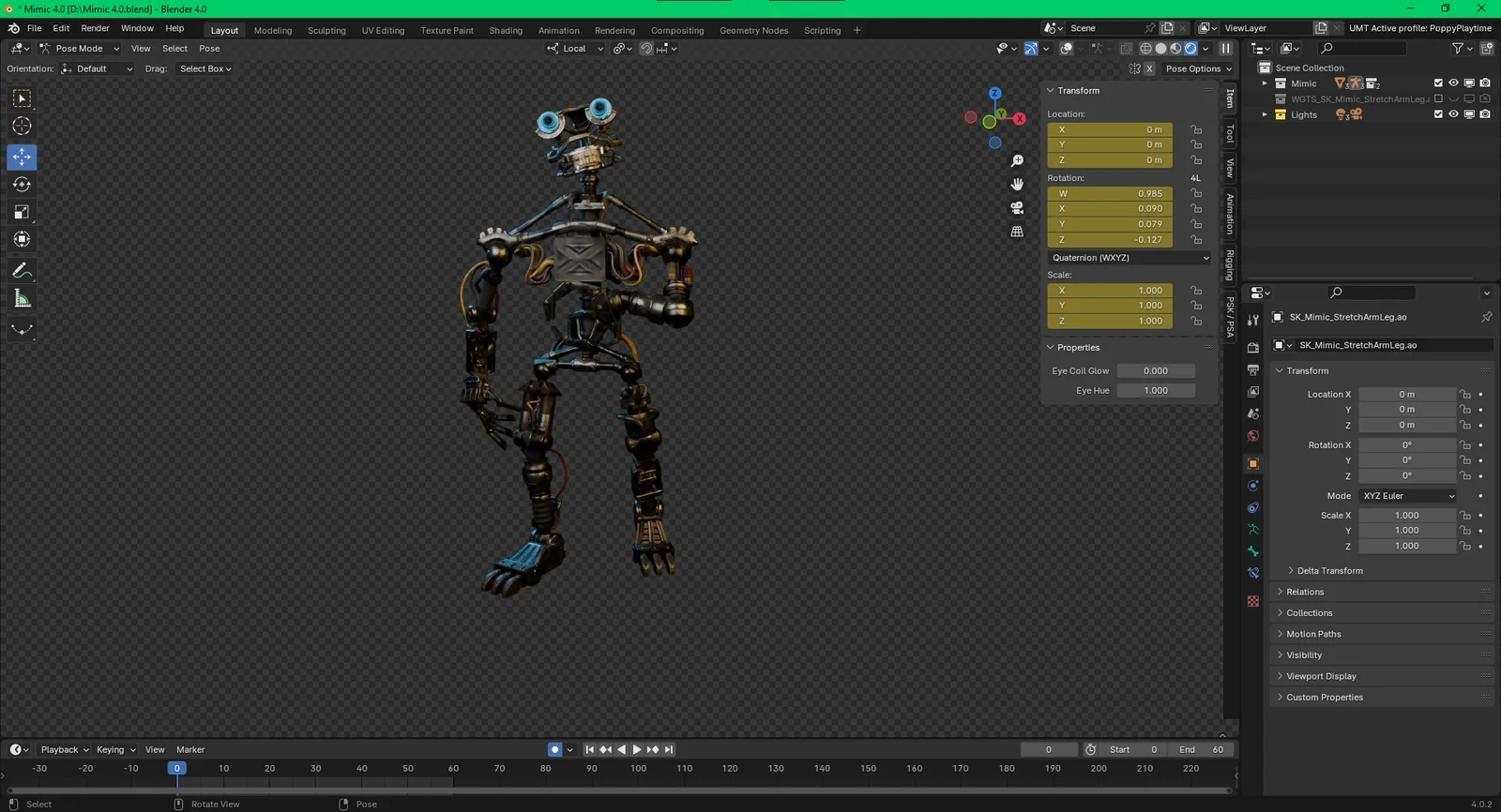This screenshot has height=812, width=1501.
Task: Hide Lights collection with eye icon
Action: click(1453, 114)
